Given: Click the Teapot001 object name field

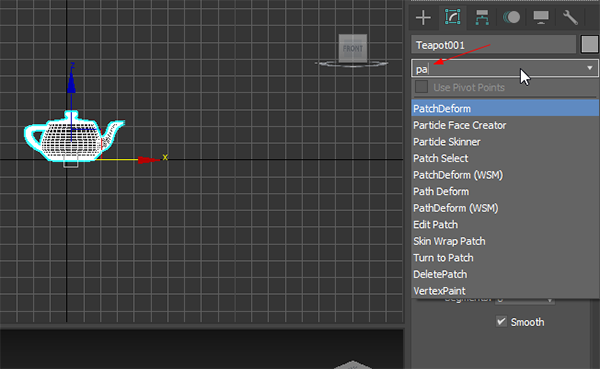Looking at the screenshot, I should click(x=493, y=45).
